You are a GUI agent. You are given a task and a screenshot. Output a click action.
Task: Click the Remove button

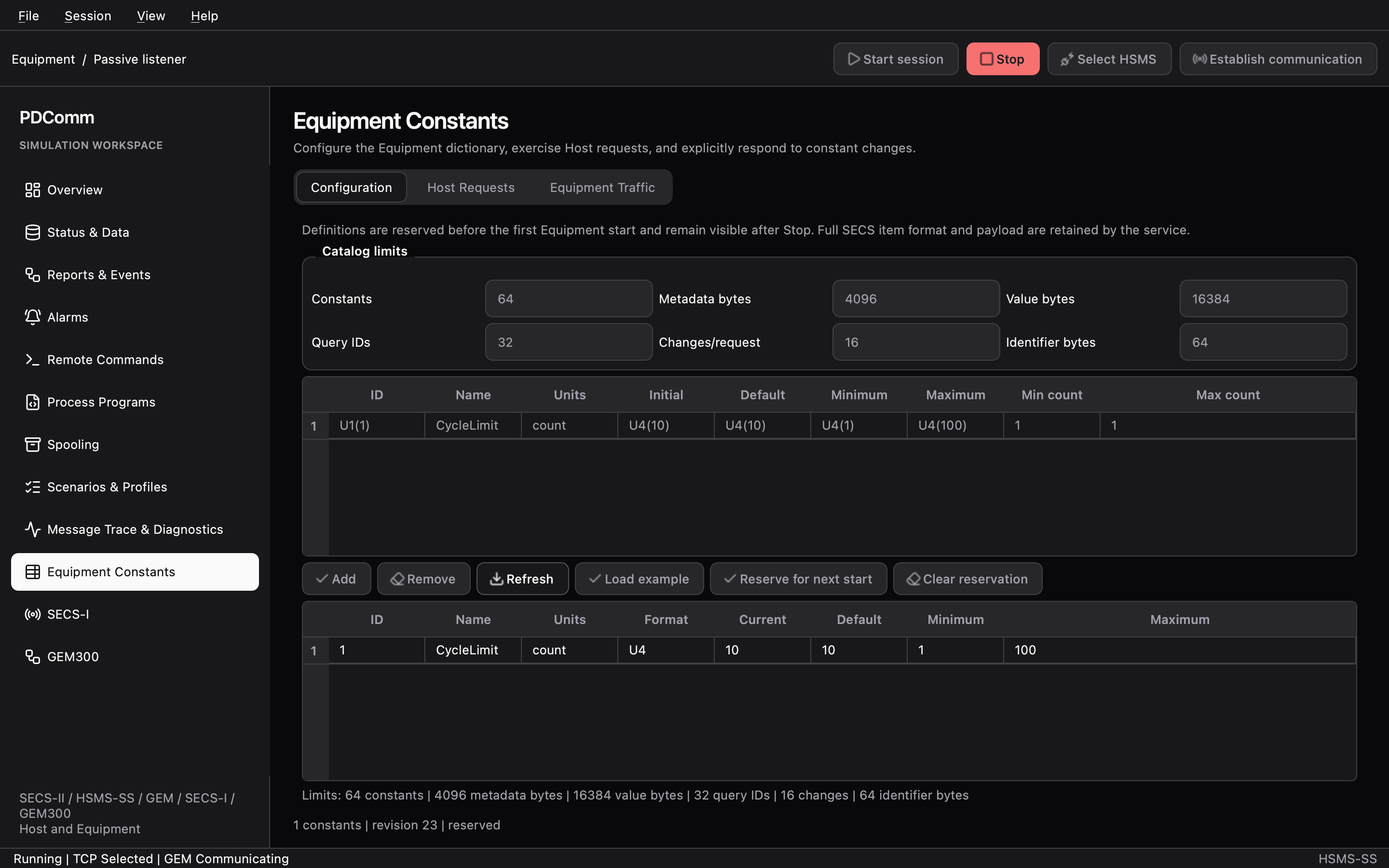coord(423,579)
